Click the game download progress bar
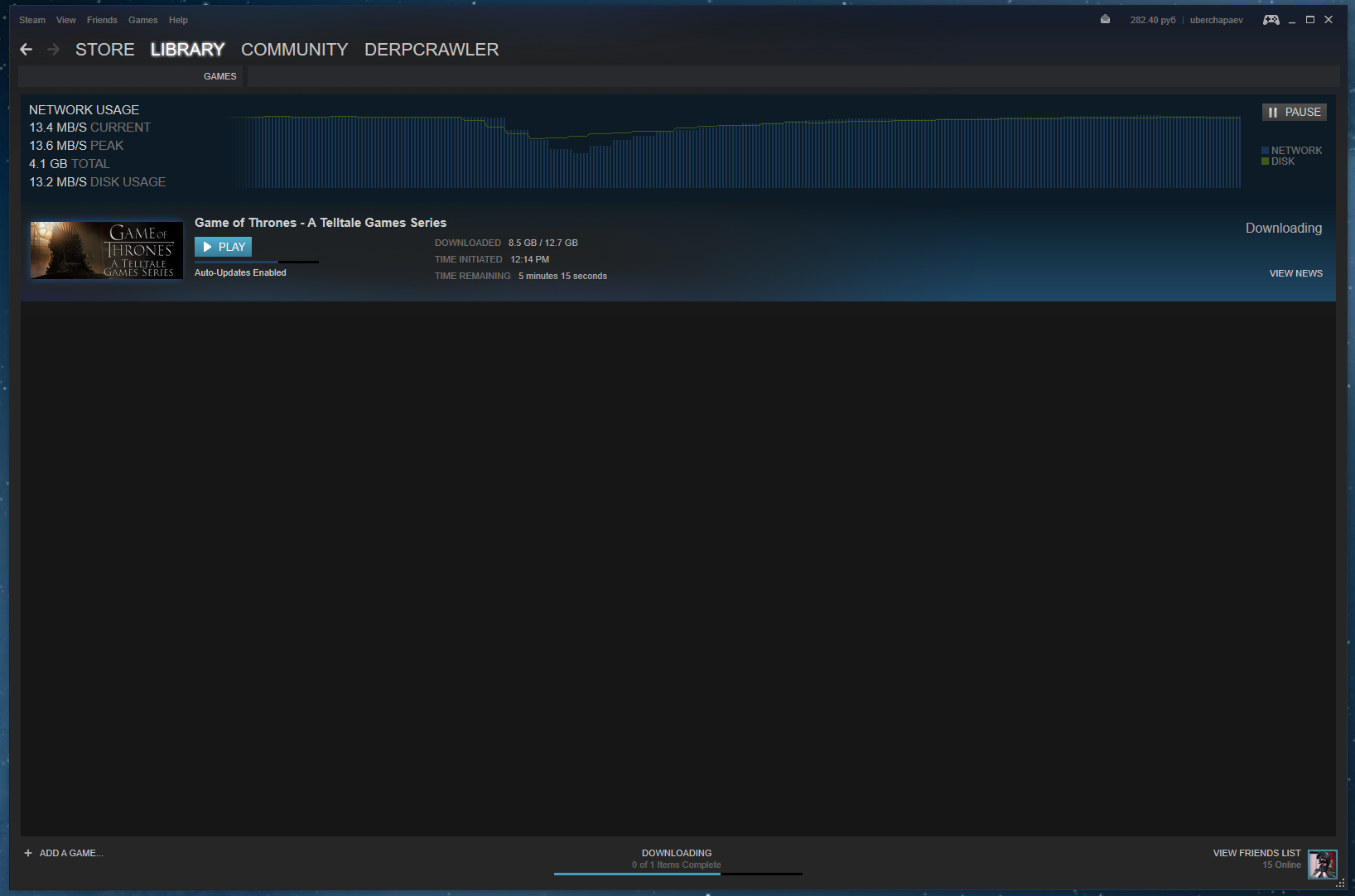Viewport: 1355px width, 896px height. click(x=257, y=262)
